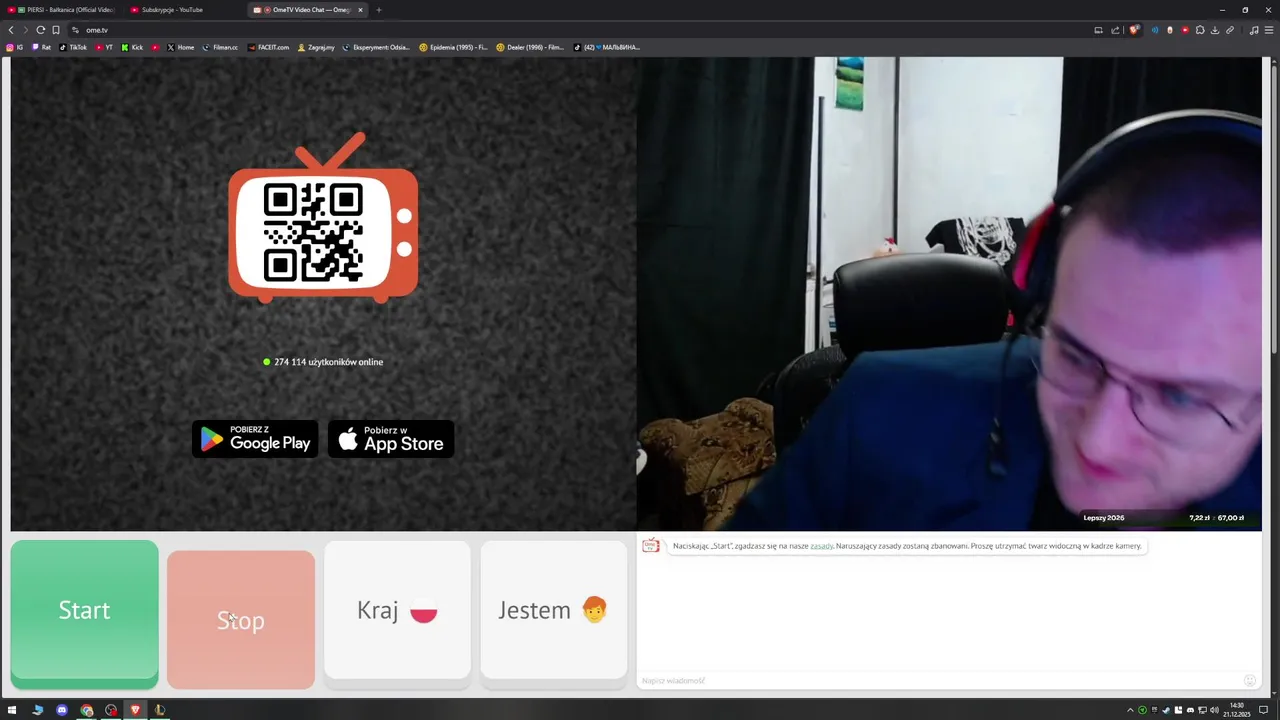Open the Google Play download badge
Screen dimensions: 1280x720
255,439
